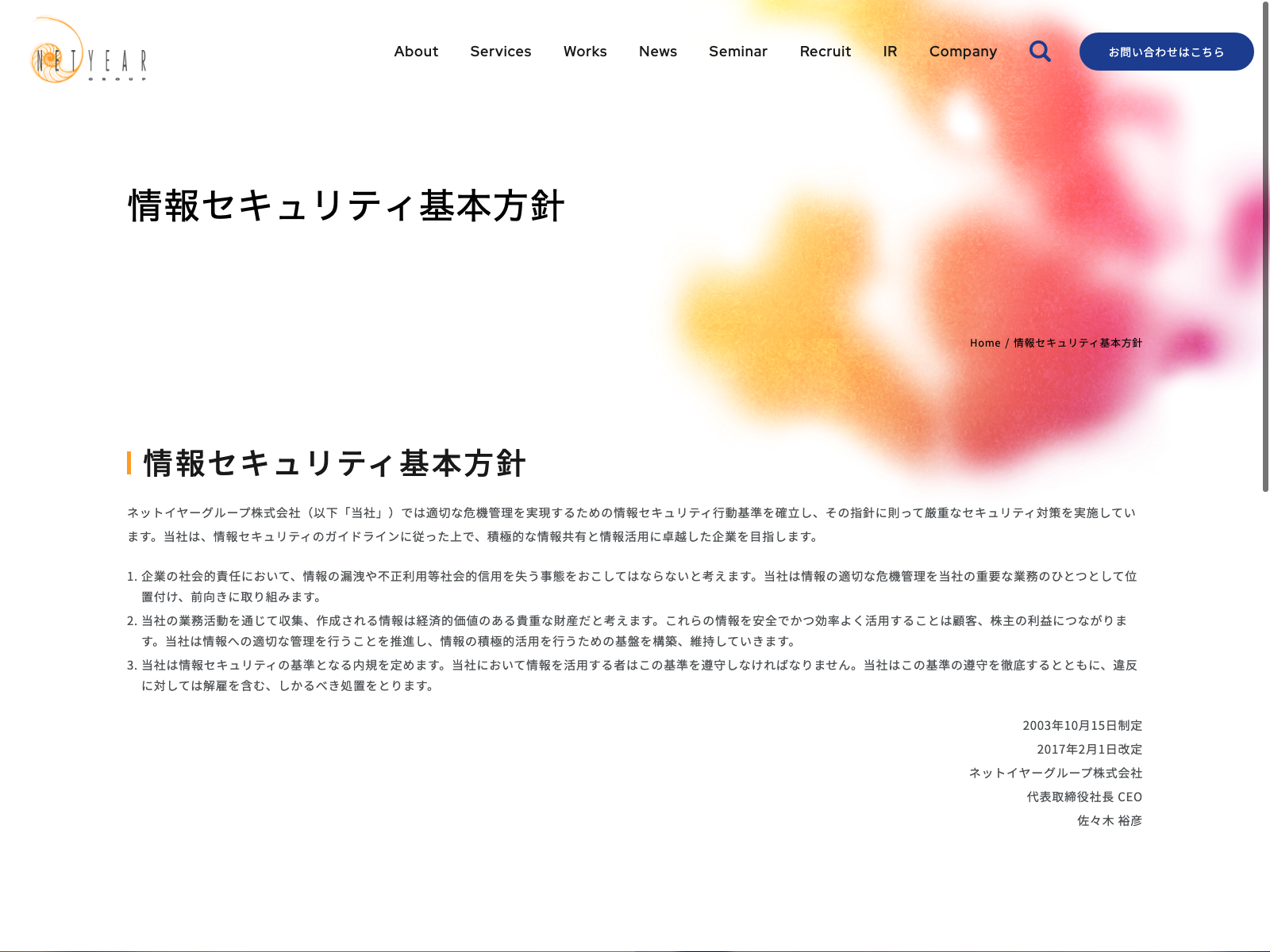The image size is (1270, 952).
Task: Click the third numbered policy item
Action: coord(638,675)
